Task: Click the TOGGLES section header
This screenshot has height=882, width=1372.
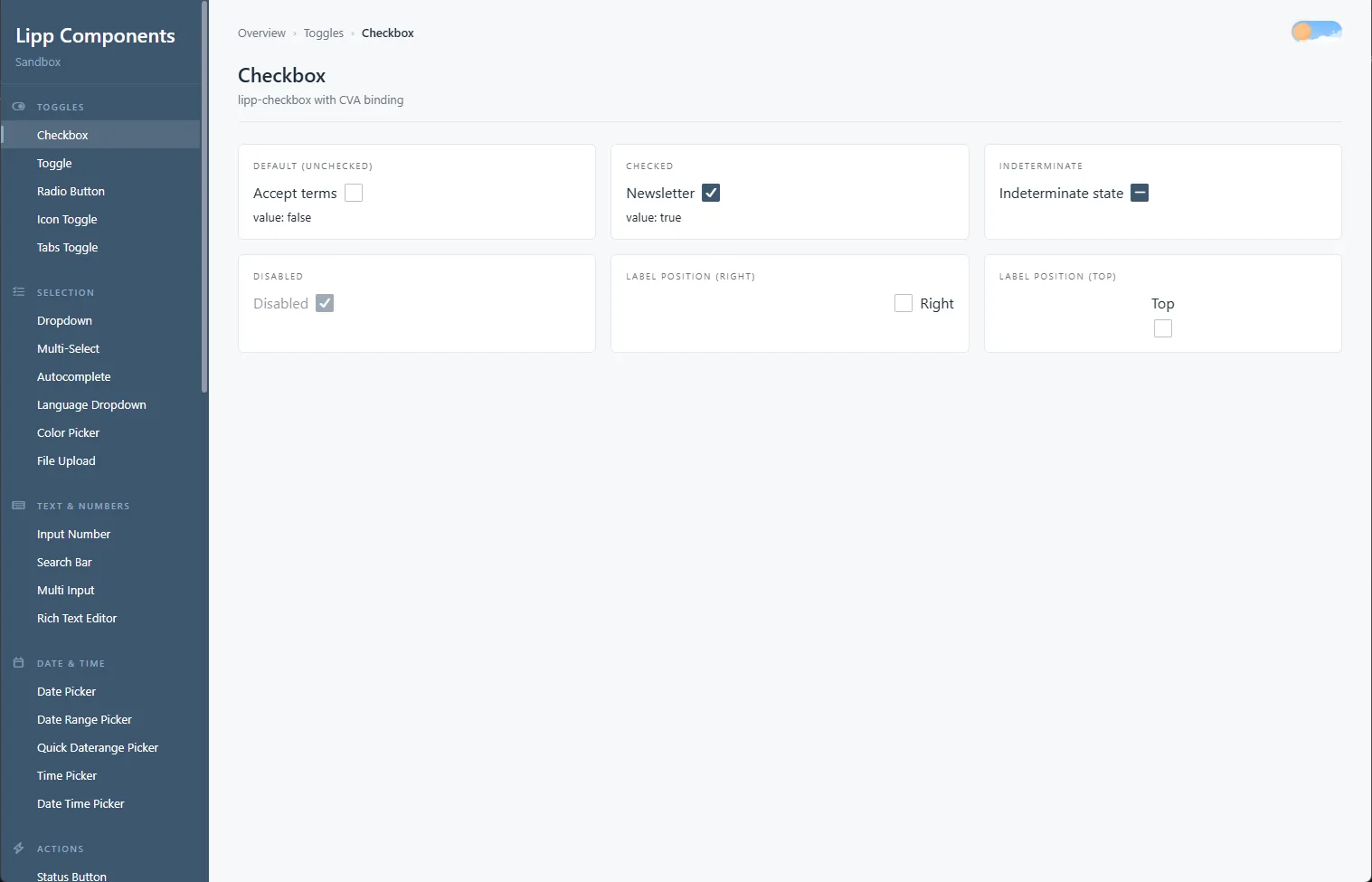Action: 61,107
